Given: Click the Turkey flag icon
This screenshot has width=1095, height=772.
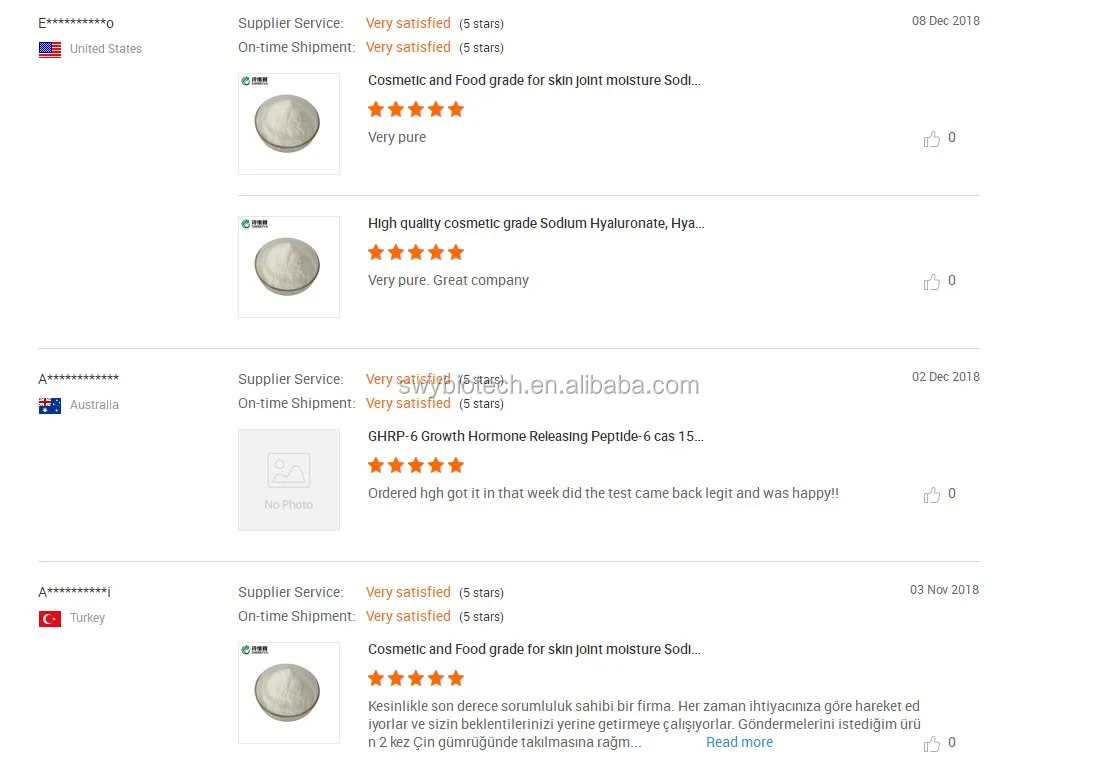Looking at the screenshot, I should 50,619.
